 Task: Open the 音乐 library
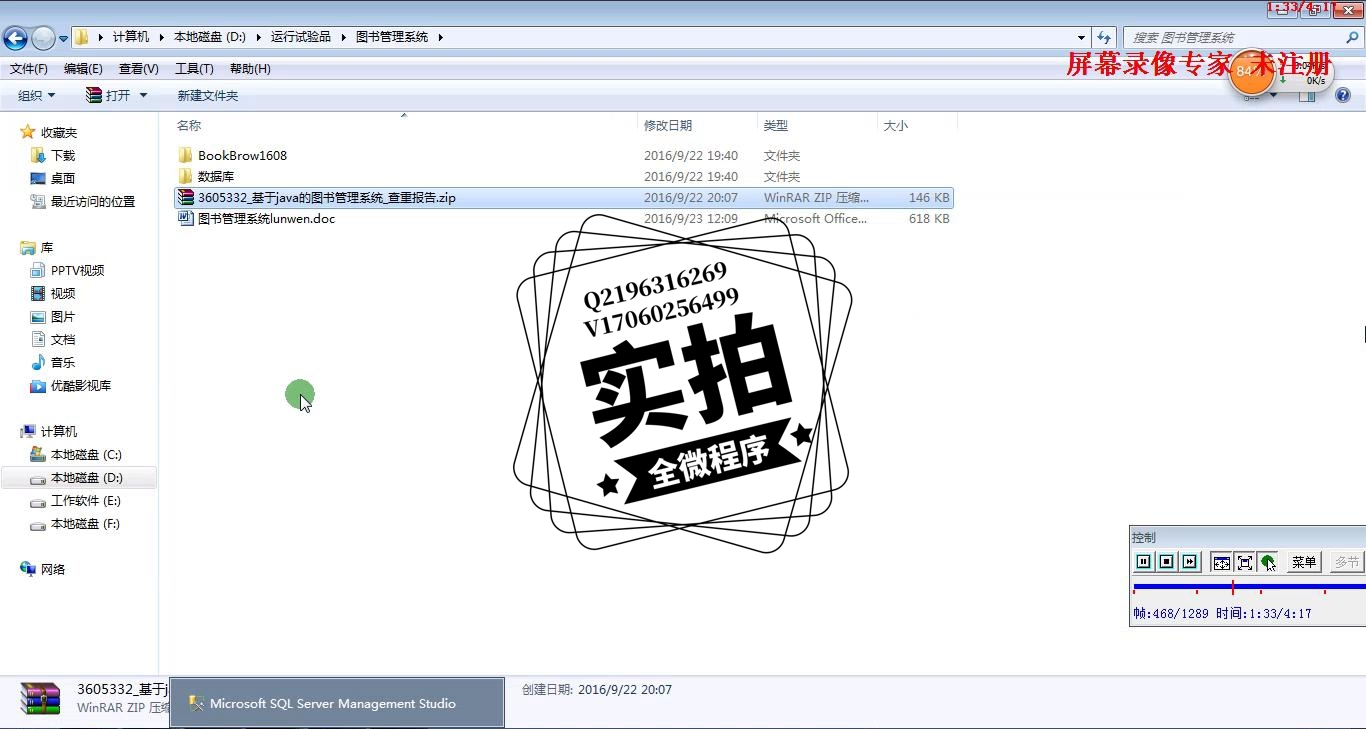pos(63,362)
